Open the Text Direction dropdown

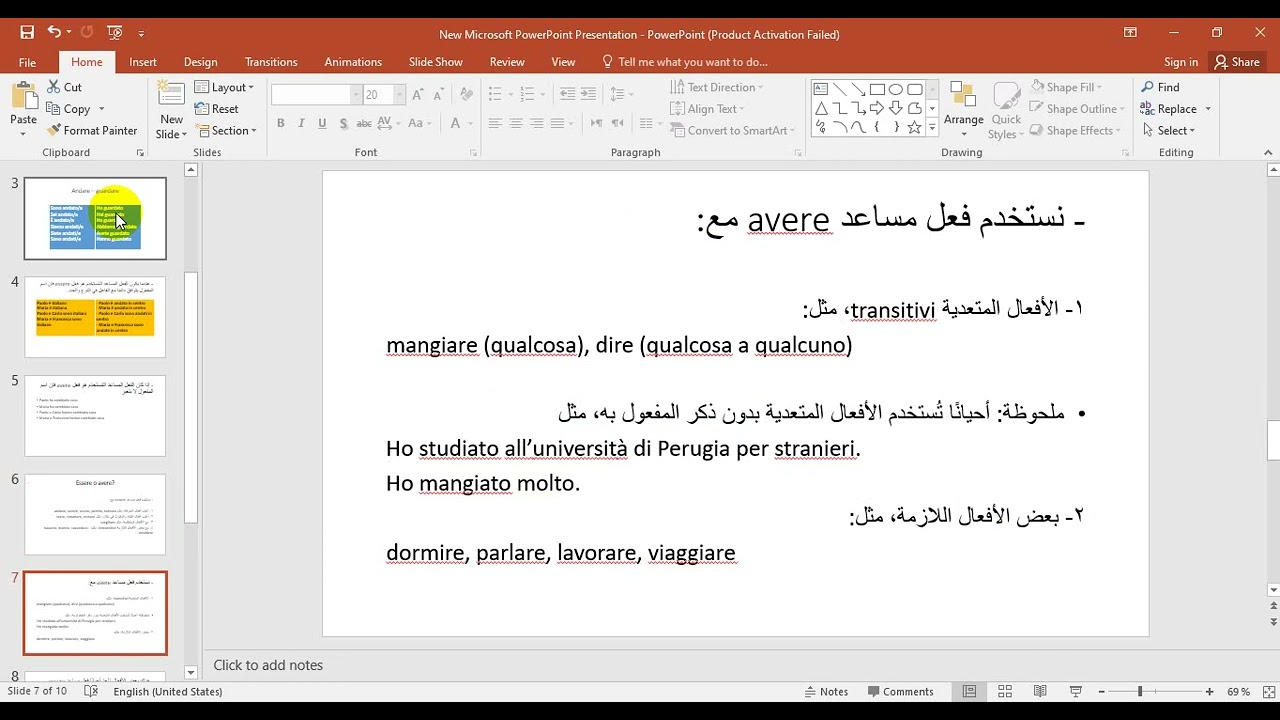[716, 87]
